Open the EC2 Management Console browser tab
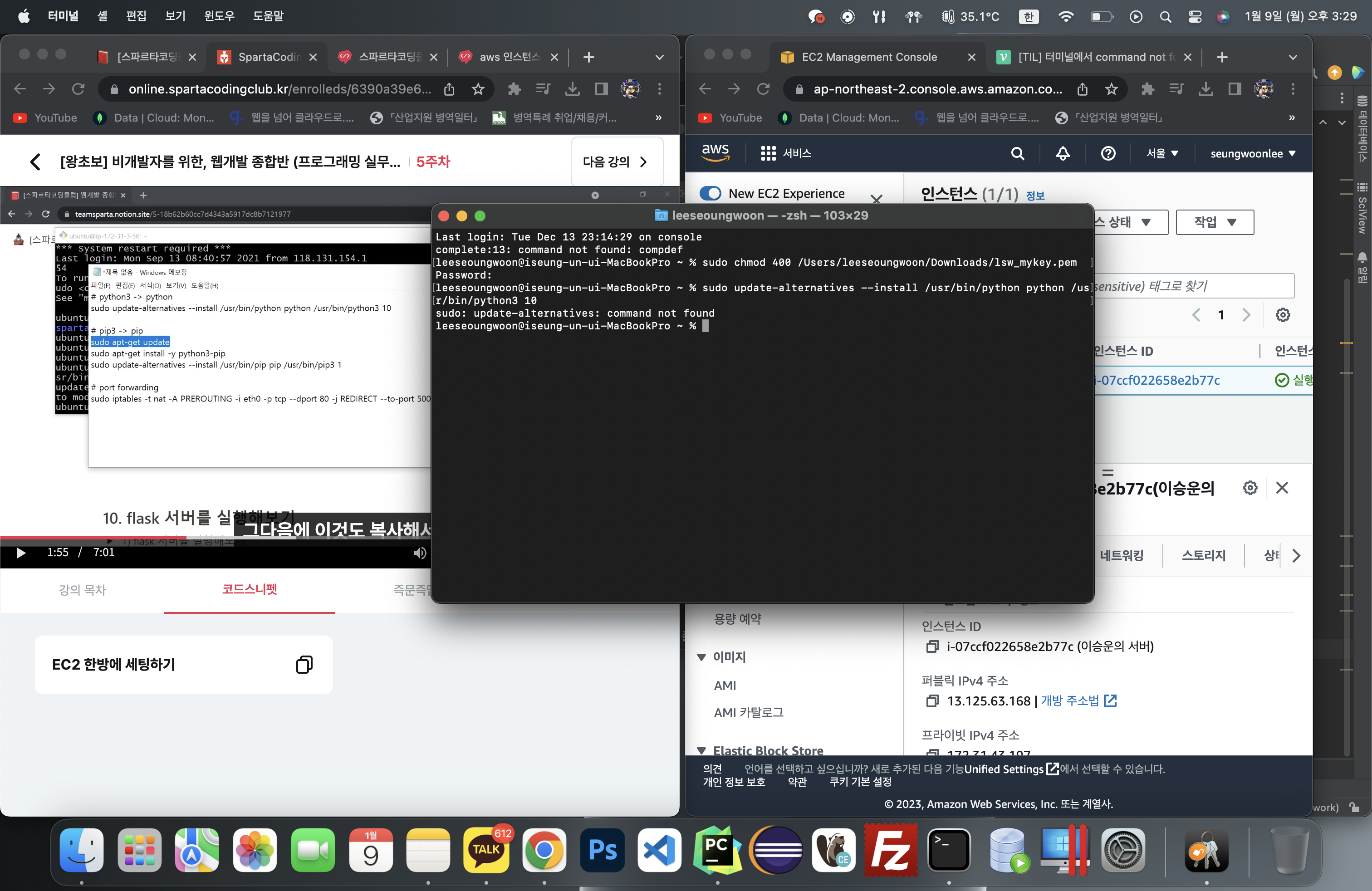Screen dimensions: 1372x891 click(x=877, y=57)
